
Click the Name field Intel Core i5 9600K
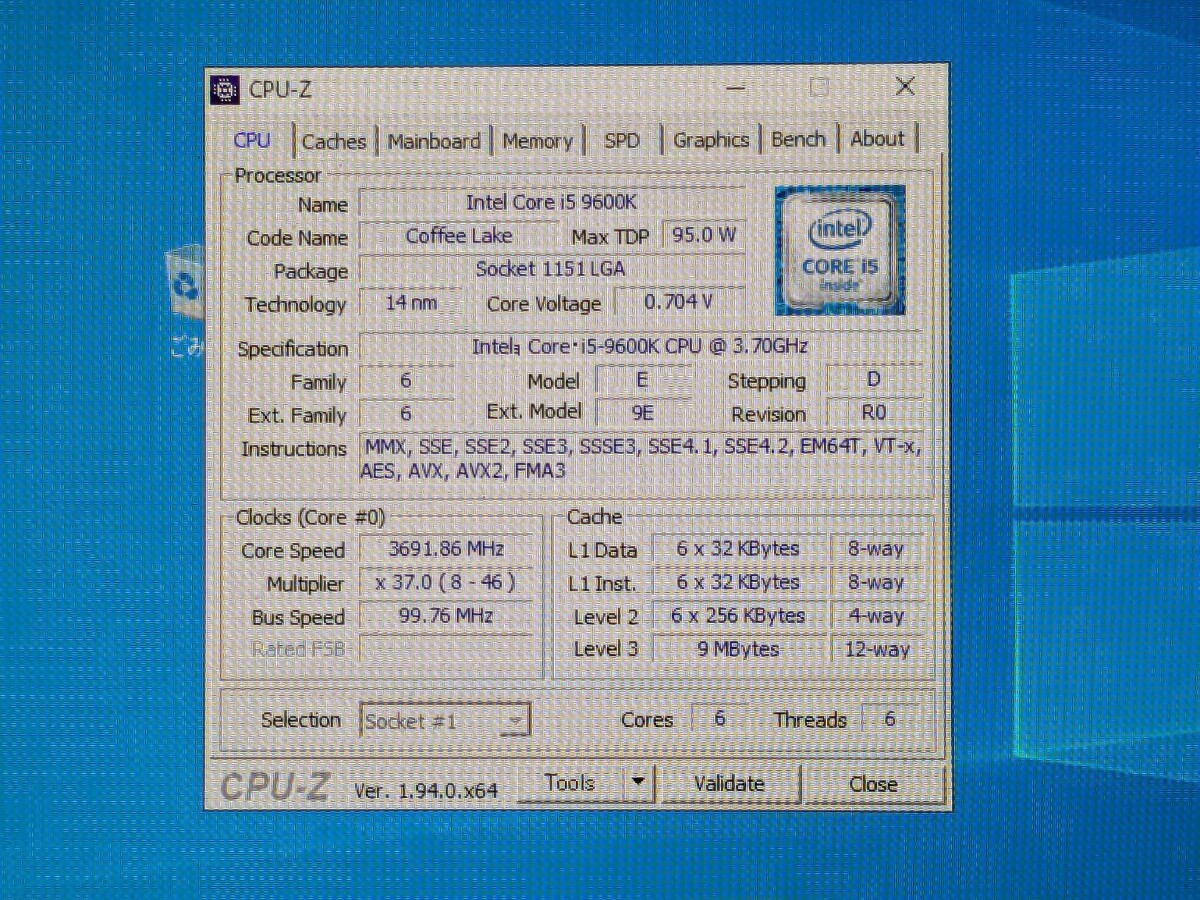(x=551, y=203)
